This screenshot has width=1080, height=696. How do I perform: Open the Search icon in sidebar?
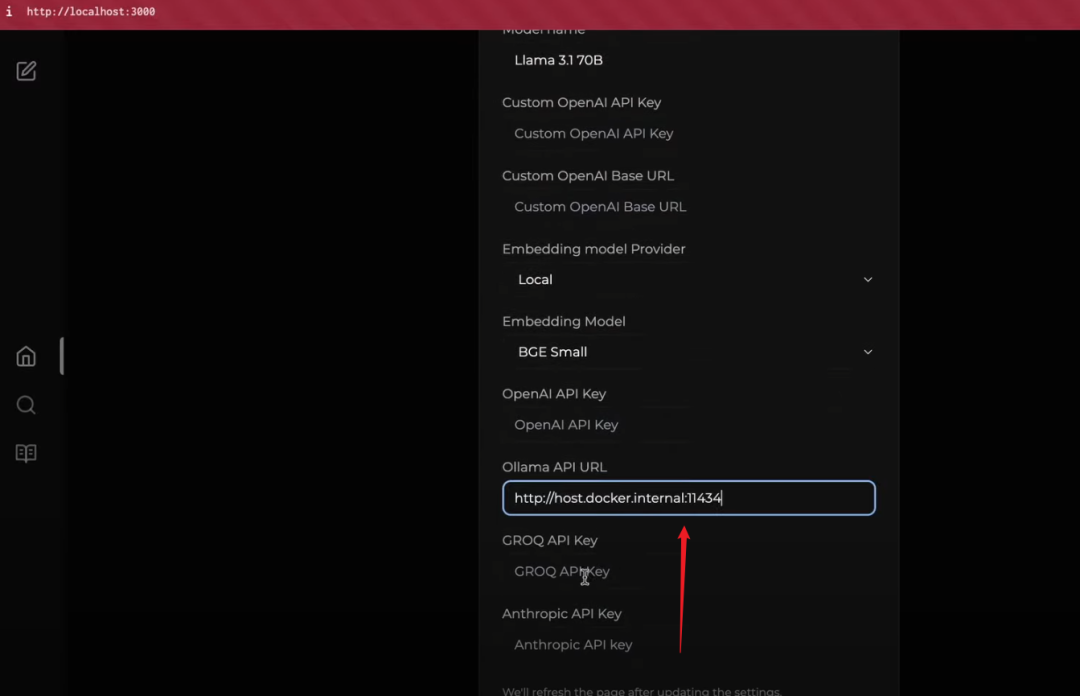[x=27, y=405]
